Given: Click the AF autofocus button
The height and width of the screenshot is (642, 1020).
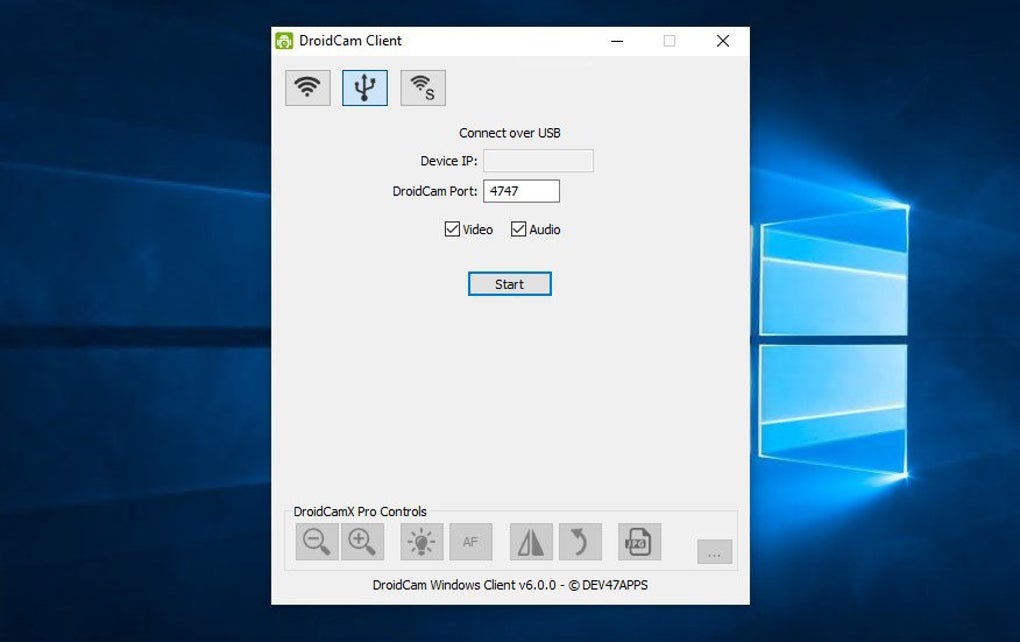Looking at the screenshot, I should pos(470,541).
